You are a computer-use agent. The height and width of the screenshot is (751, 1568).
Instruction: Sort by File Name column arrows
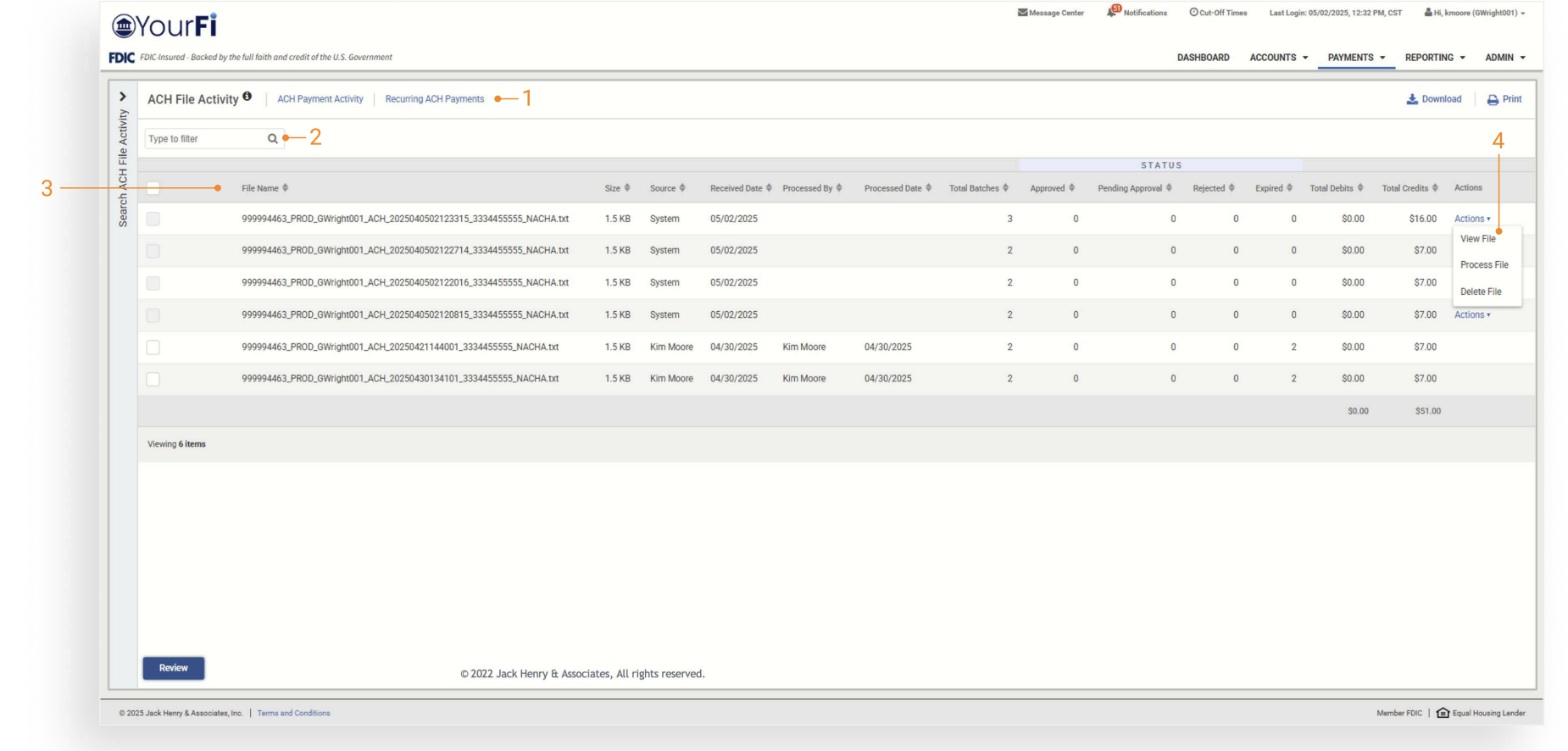pyautogui.click(x=286, y=188)
